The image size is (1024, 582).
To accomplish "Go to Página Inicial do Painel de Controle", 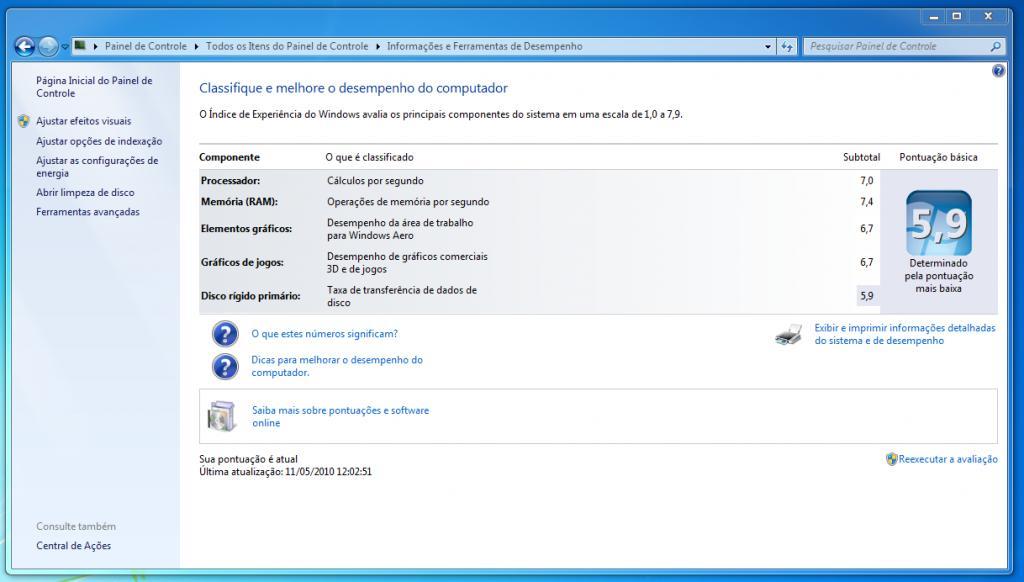I will 94,87.
